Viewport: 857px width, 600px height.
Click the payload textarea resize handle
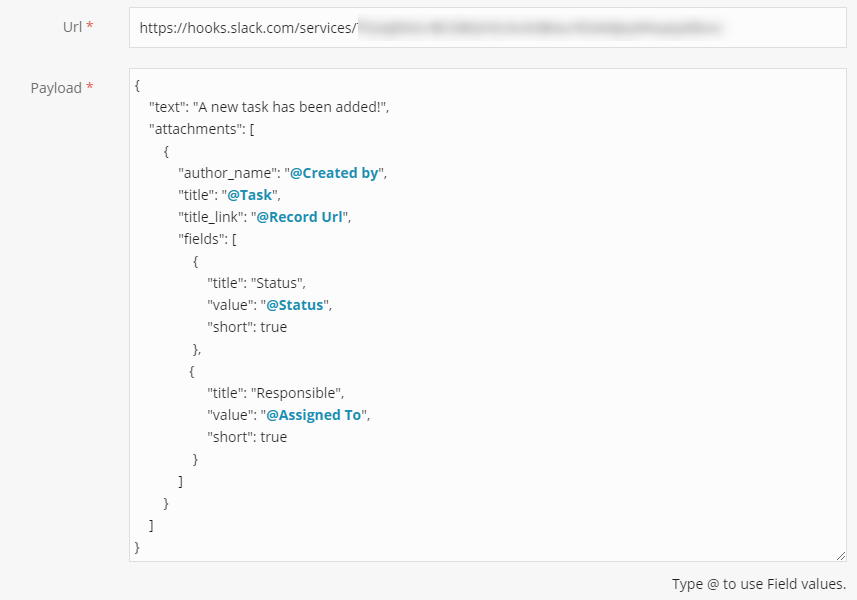[x=840, y=555]
